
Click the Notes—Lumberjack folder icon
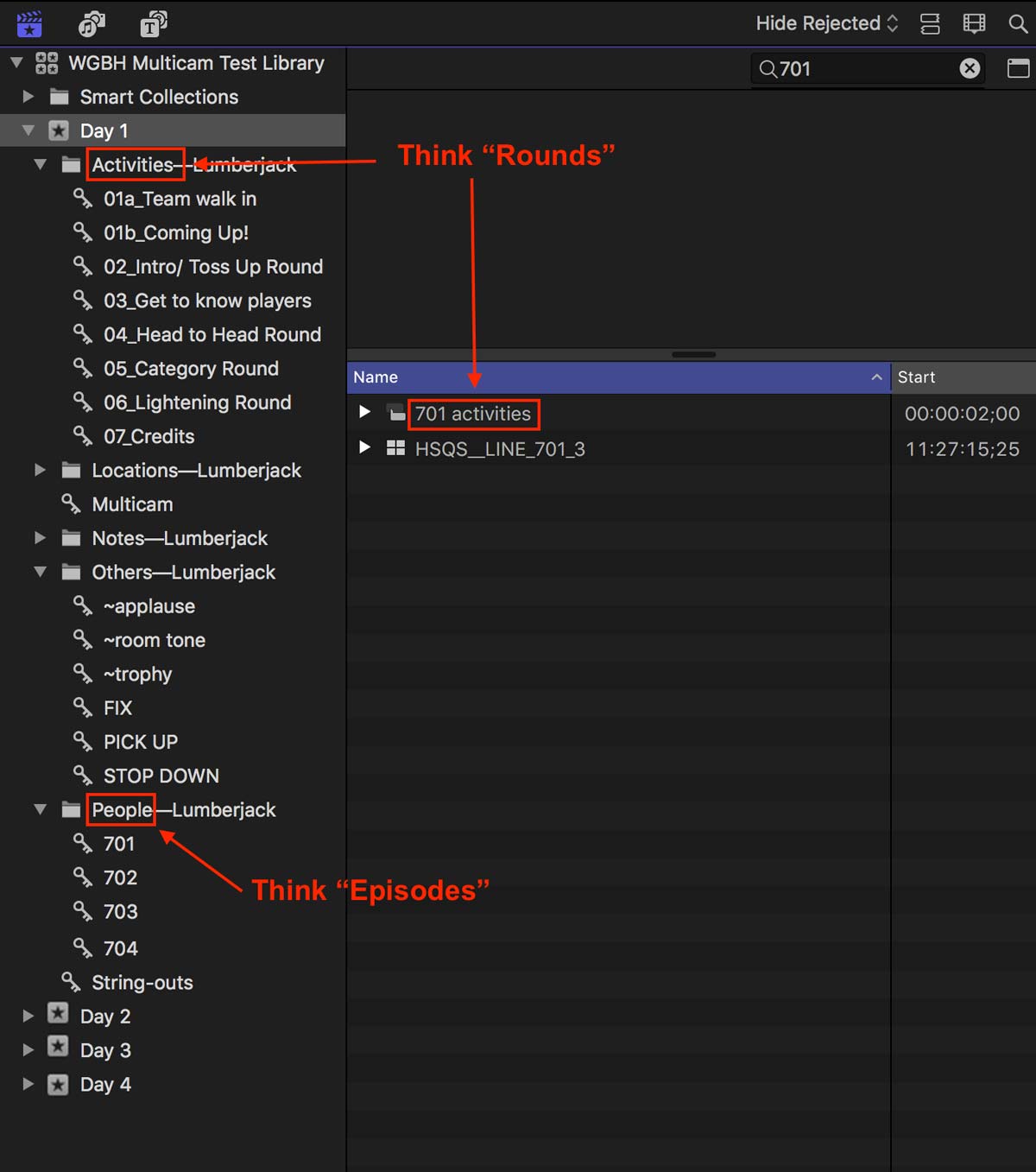point(72,537)
